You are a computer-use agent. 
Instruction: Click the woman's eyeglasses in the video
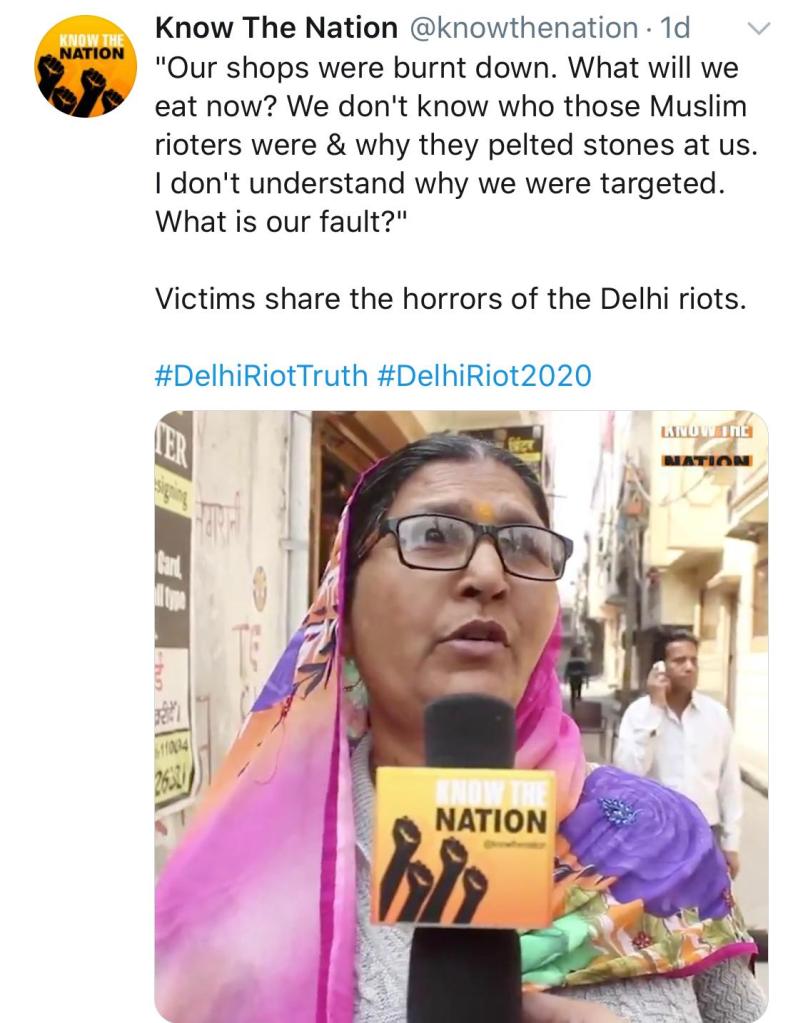476,546
